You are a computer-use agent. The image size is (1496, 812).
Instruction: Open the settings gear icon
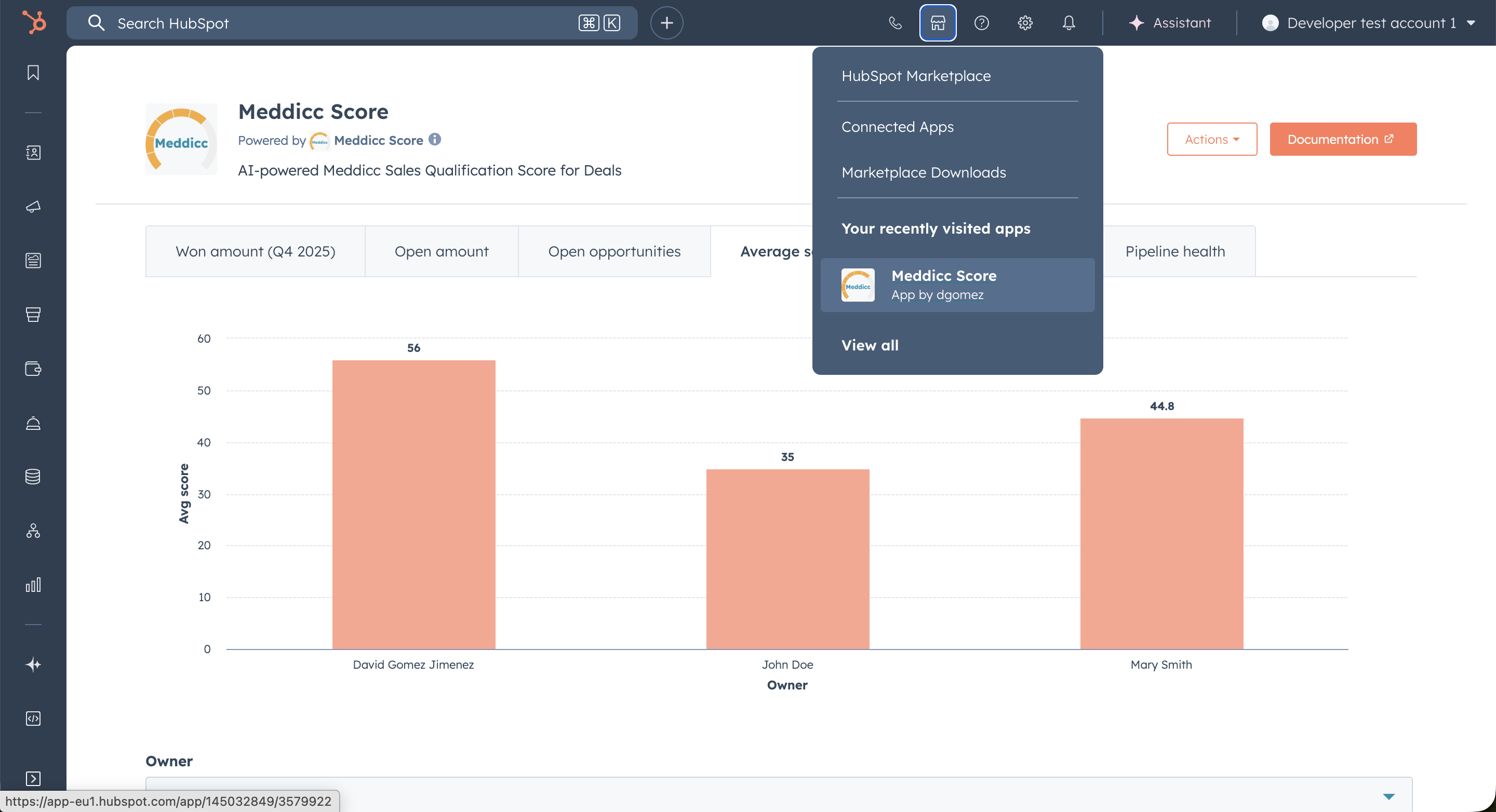pos(1025,23)
